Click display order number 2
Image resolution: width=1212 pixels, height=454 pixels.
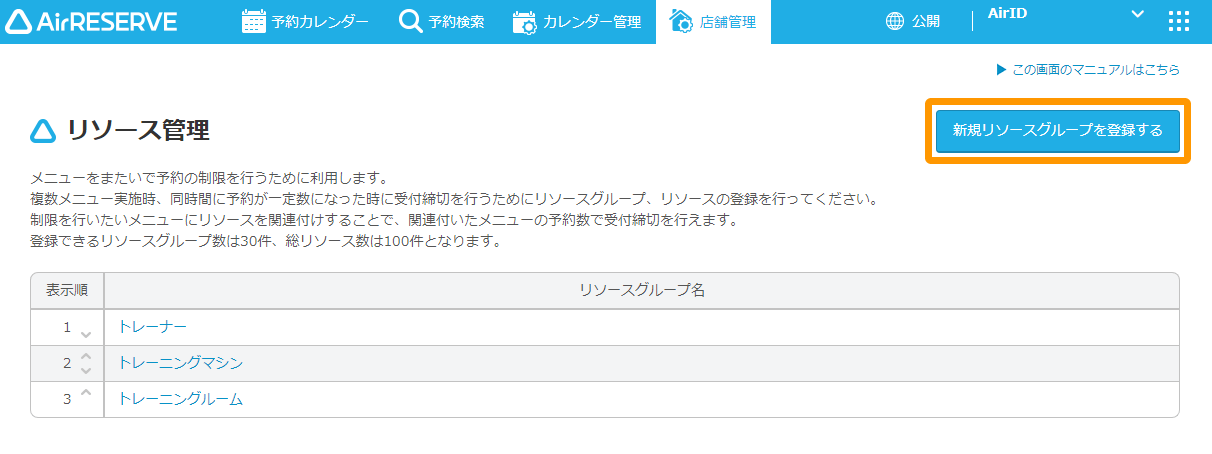tap(67, 363)
